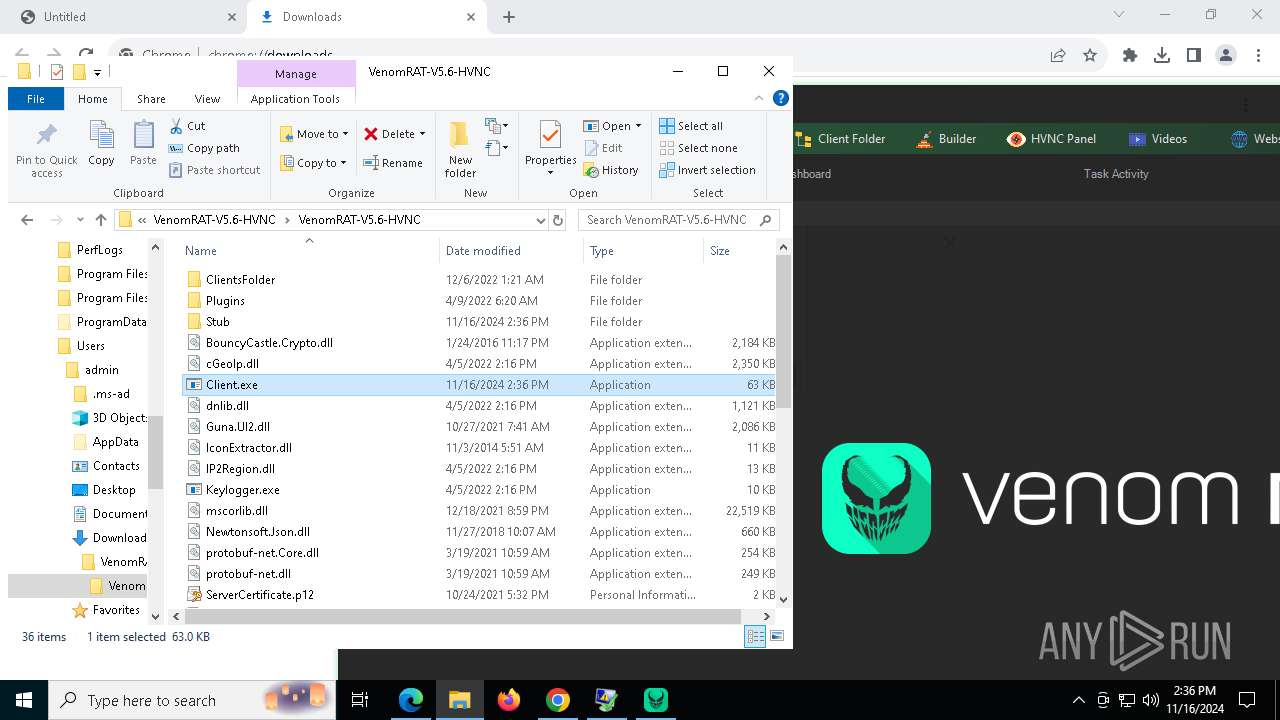
Task: Select Desktop in navigation tree
Action: pyautogui.click(x=114, y=490)
